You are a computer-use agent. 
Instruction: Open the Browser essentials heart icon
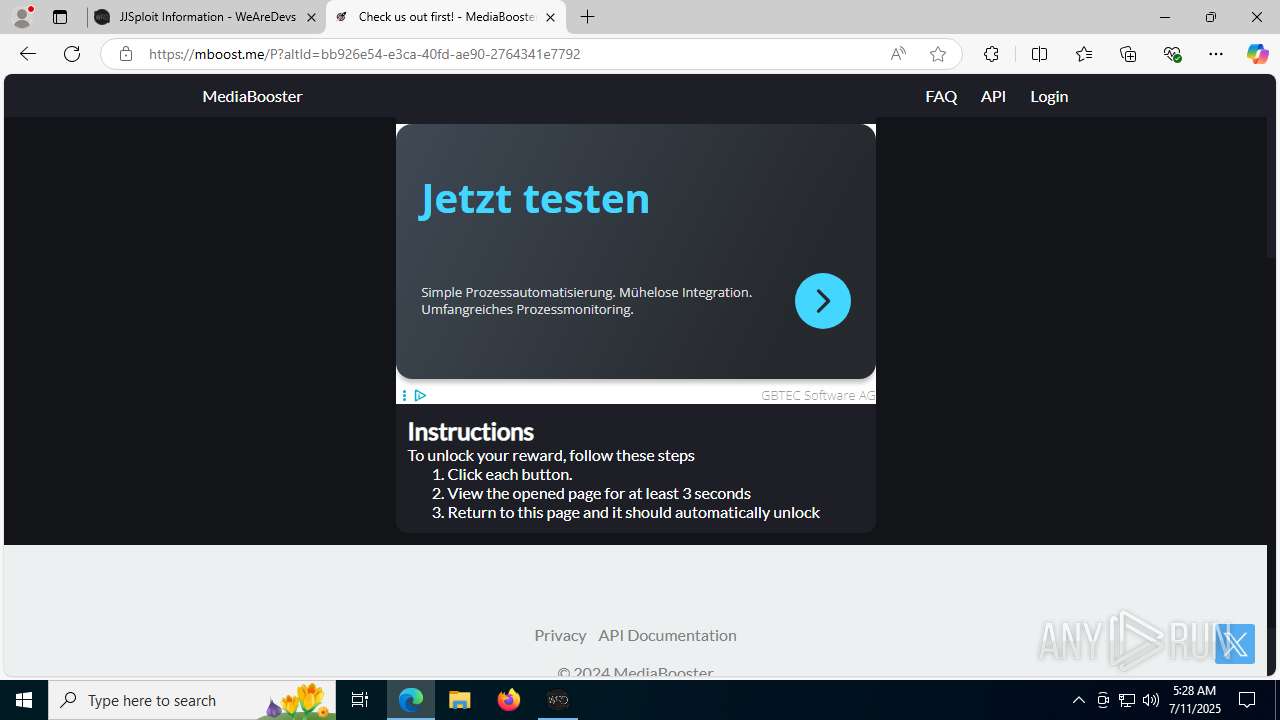coord(1172,54)
